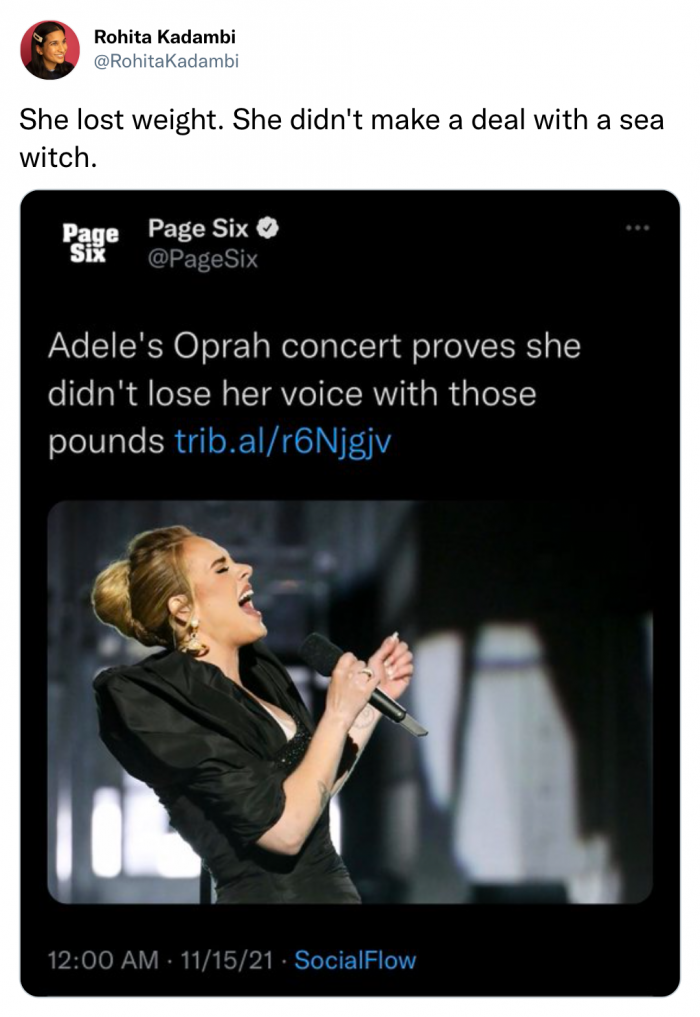
Task: Open the Page Six logo avatar
Action: (90, 243)
